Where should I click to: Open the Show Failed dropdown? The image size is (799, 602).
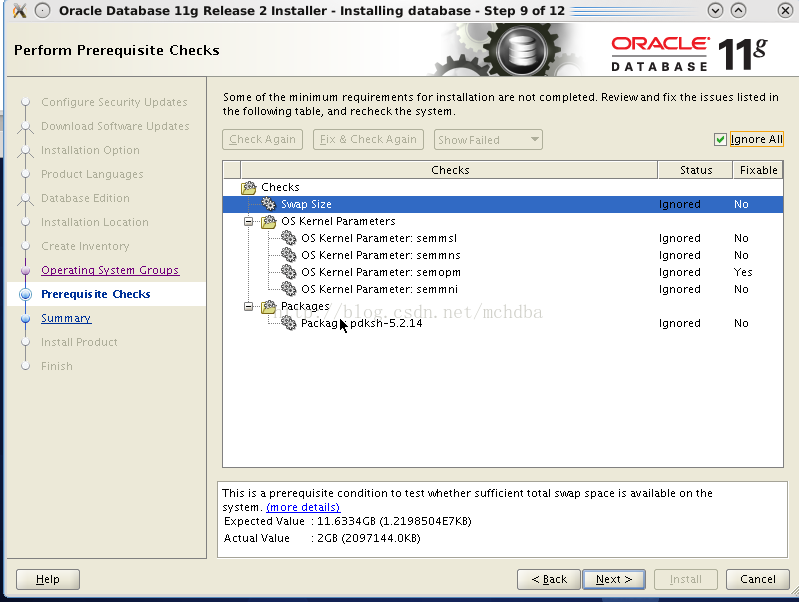[x=488, y=140]
